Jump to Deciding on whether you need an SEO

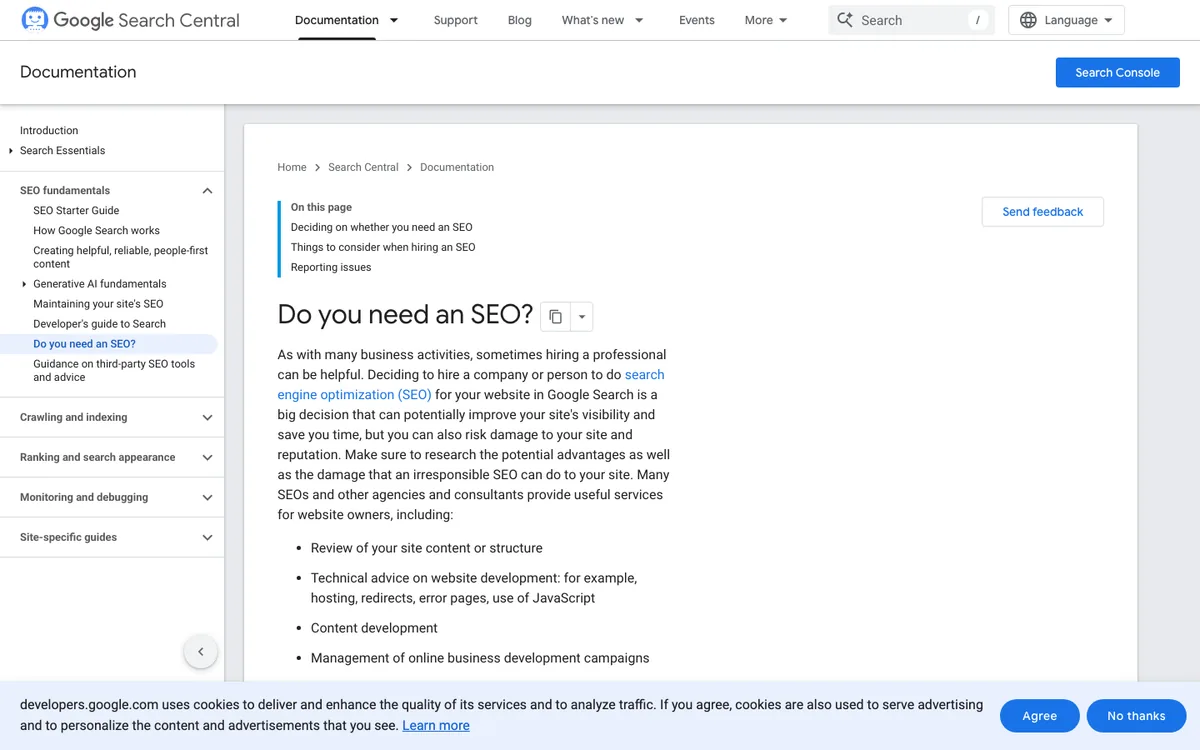382,227
